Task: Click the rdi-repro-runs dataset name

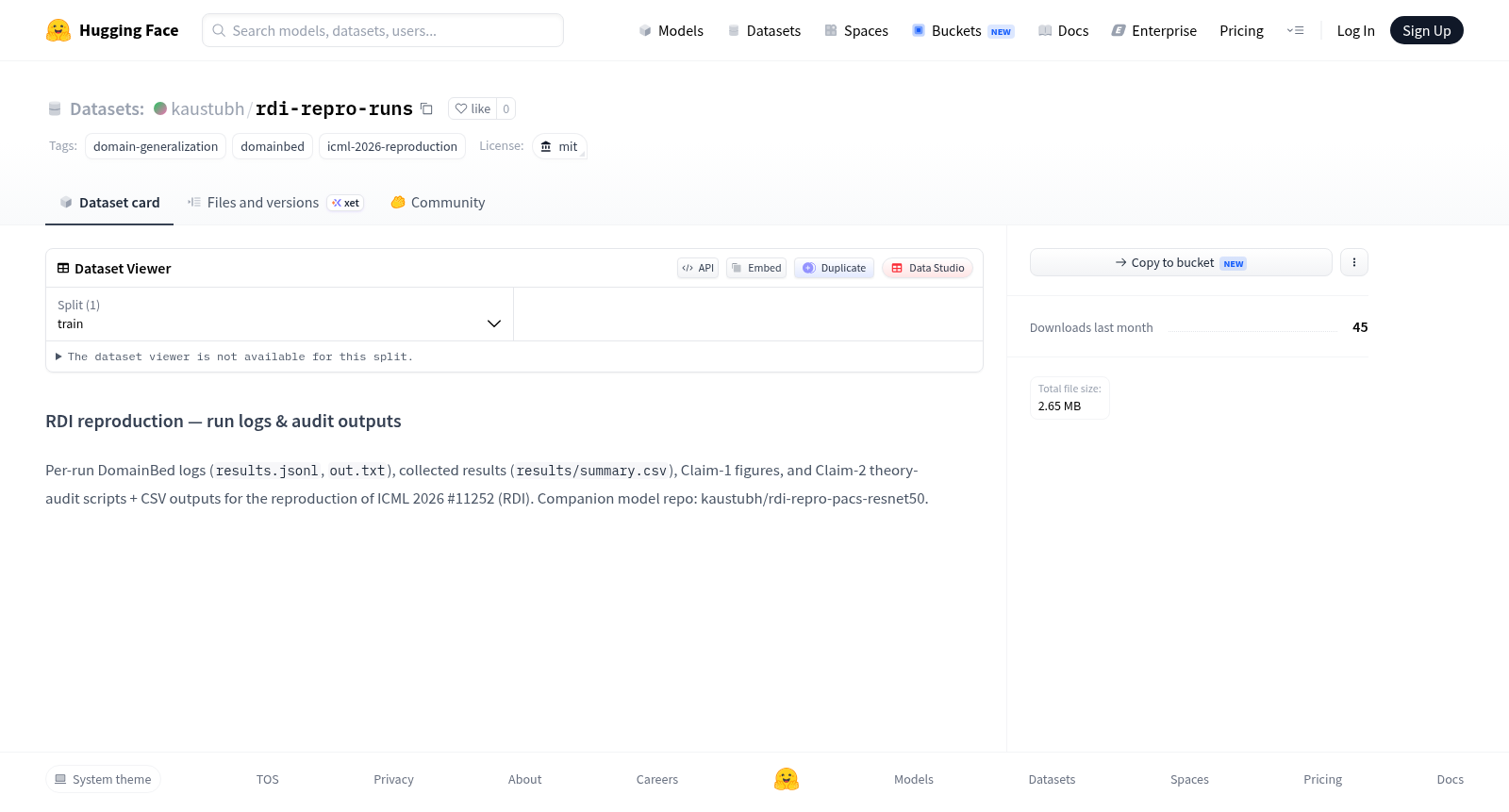Action: (334, 108)
